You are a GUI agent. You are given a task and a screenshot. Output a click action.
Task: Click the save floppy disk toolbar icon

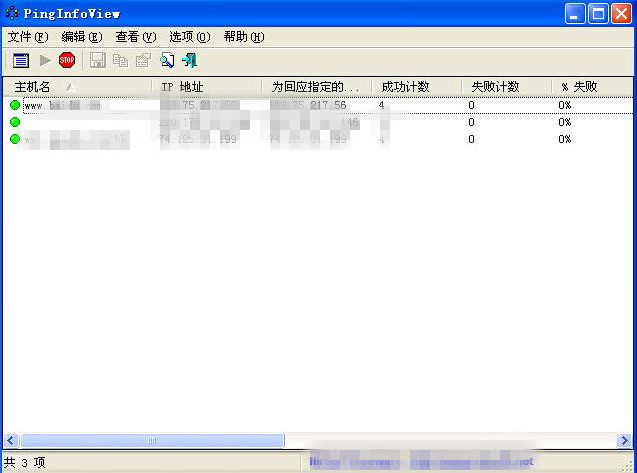coord(98,60)
